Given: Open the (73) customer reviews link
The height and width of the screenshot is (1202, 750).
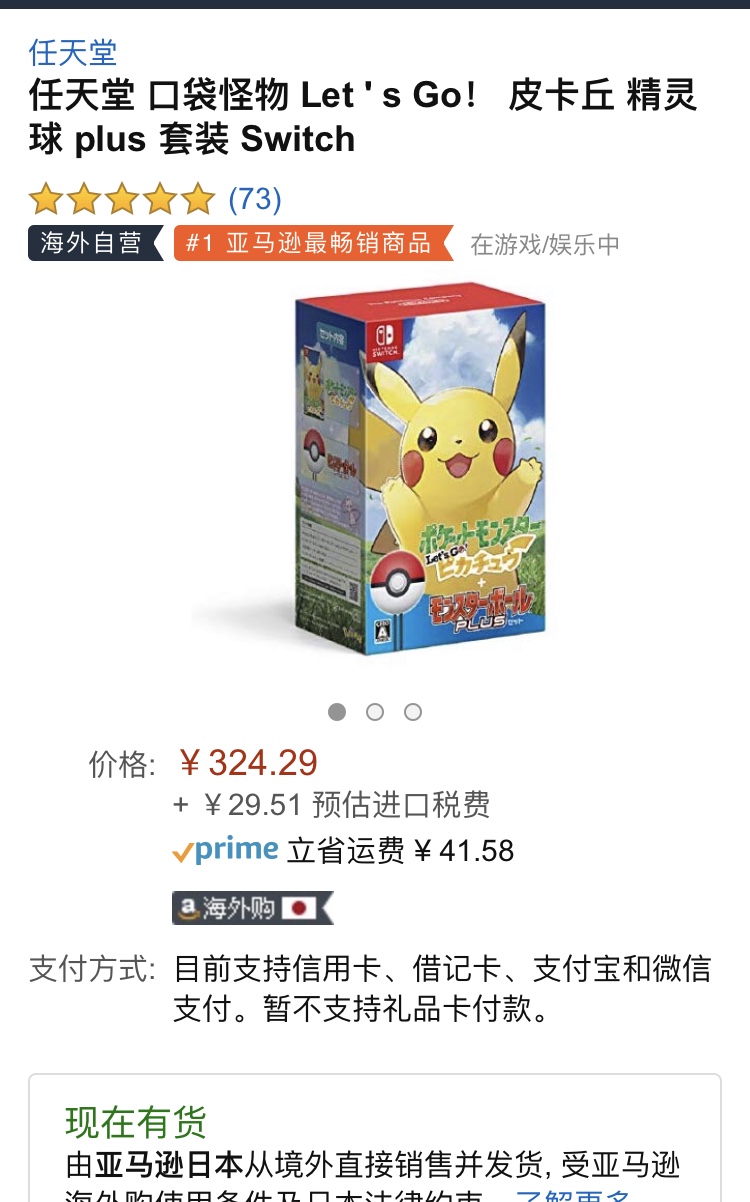Looking at the screenshot, I should [x=255, y=199].
